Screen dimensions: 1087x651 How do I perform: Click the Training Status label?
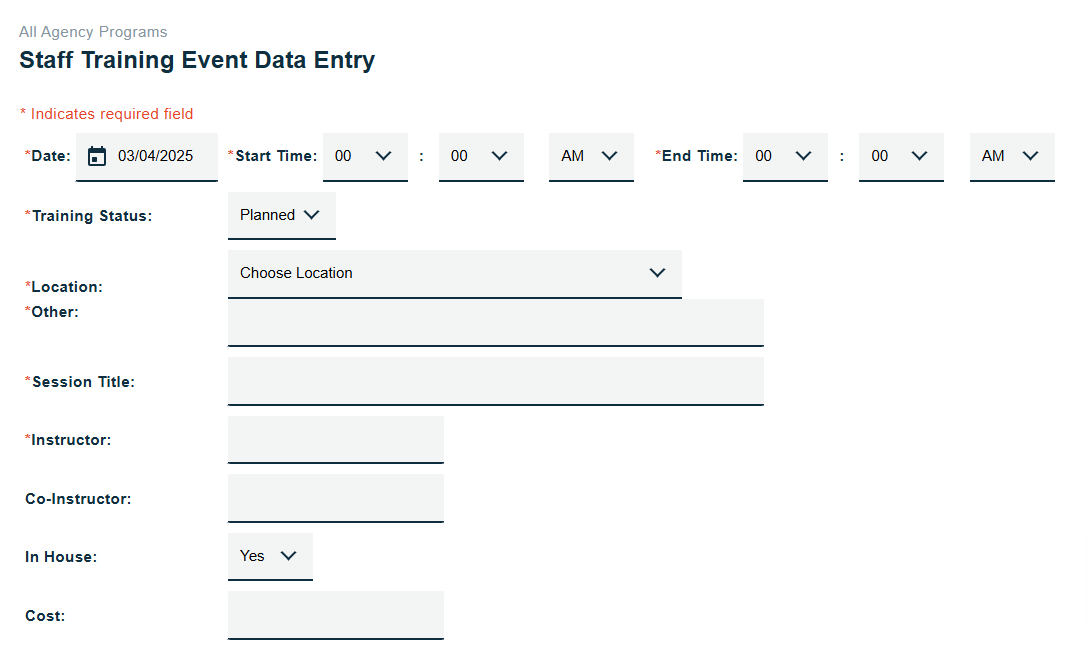tap(91, 216)
